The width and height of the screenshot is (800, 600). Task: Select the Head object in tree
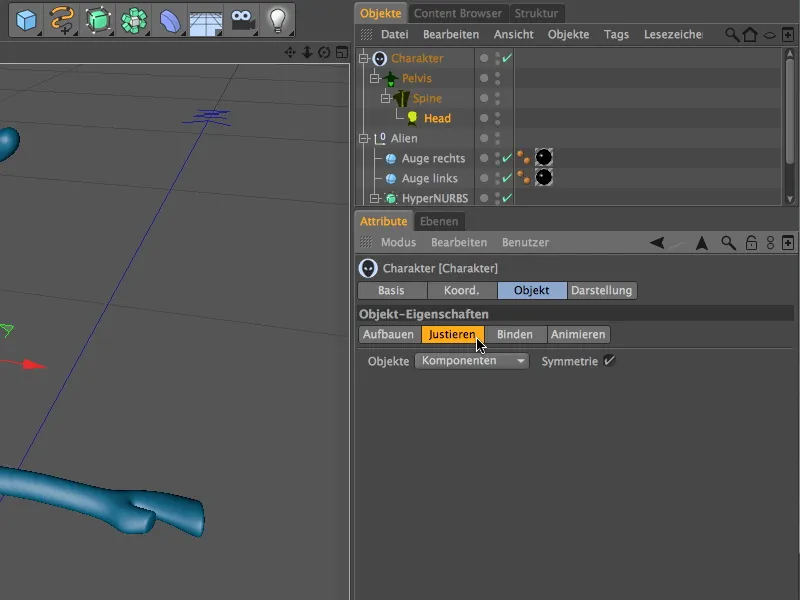click(x=437, y=118)
